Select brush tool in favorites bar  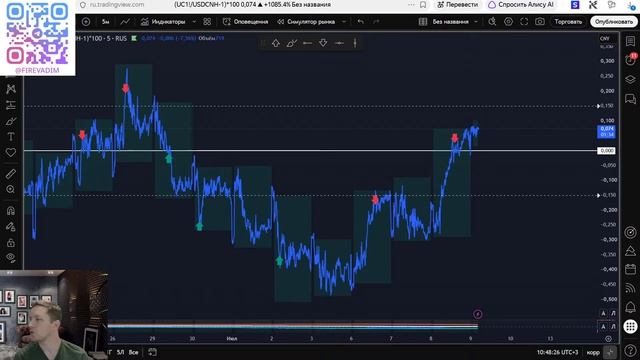(291, 43)
